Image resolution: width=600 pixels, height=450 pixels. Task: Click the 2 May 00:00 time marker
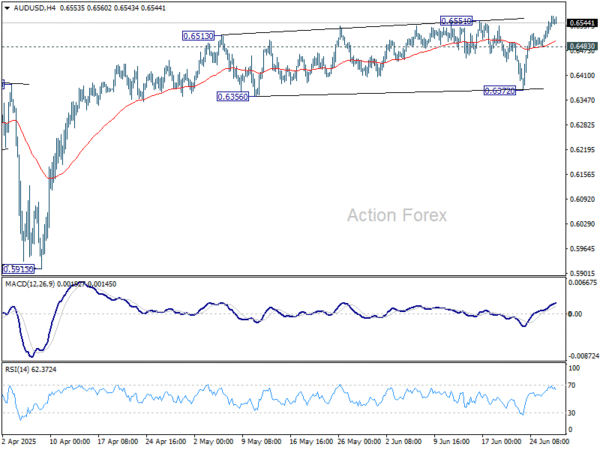[214, 441]
